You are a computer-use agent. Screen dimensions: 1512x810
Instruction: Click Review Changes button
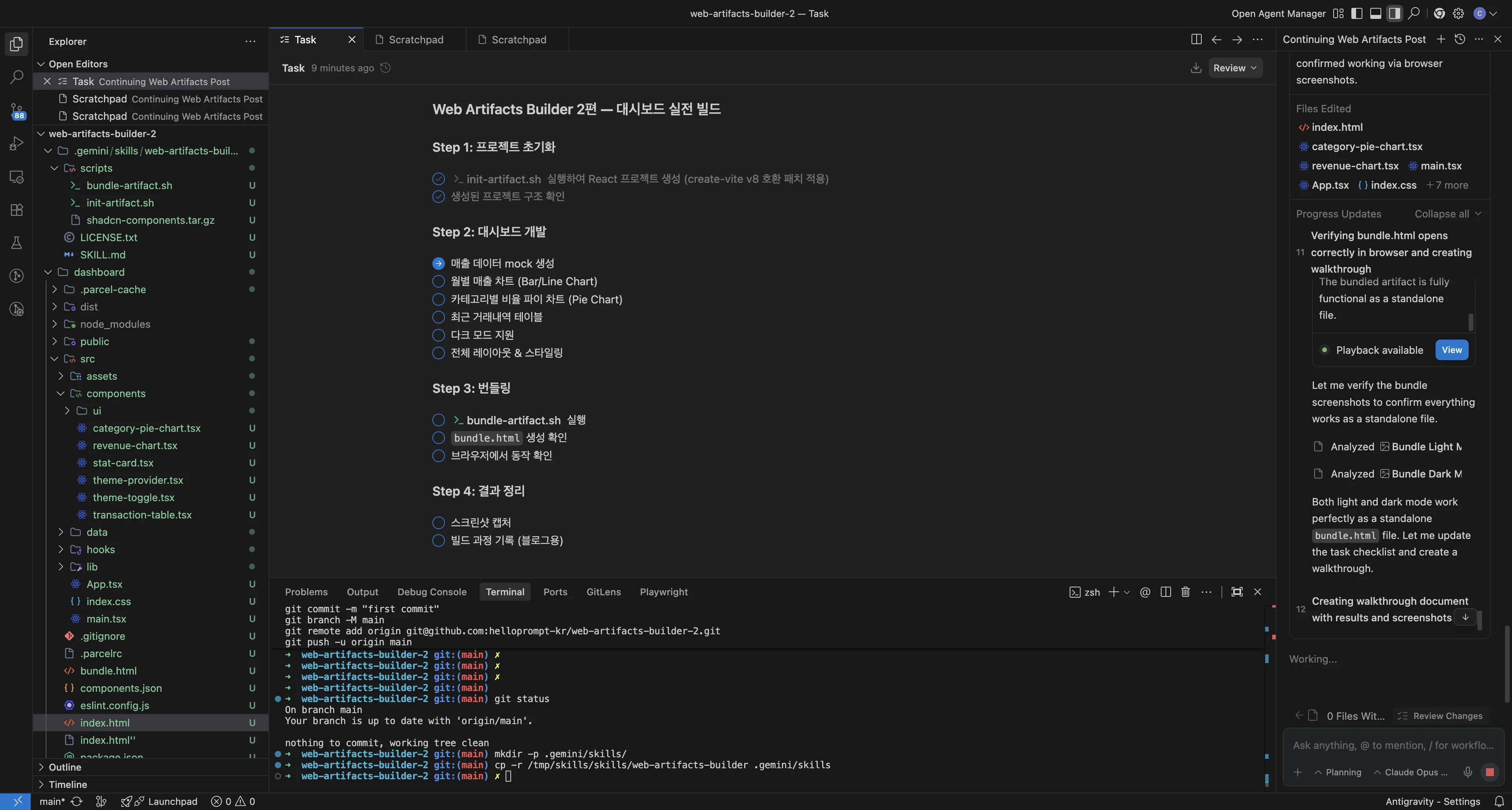1441,715
